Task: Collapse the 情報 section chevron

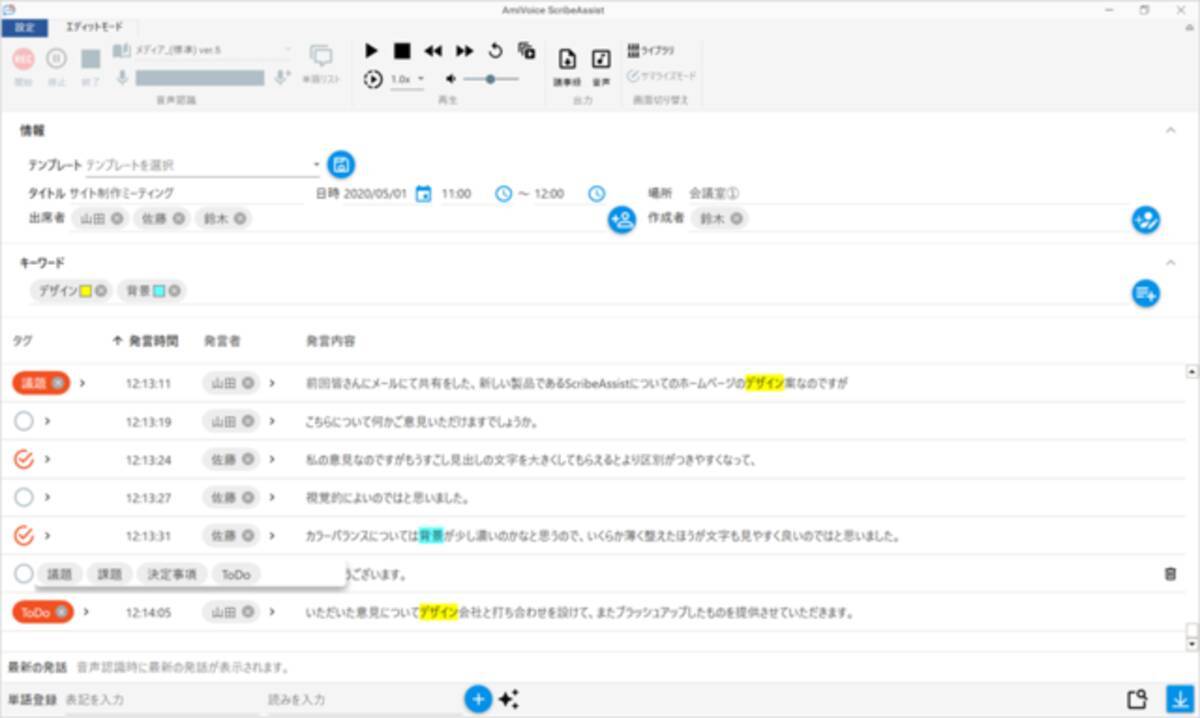Action: [1170, 130]
